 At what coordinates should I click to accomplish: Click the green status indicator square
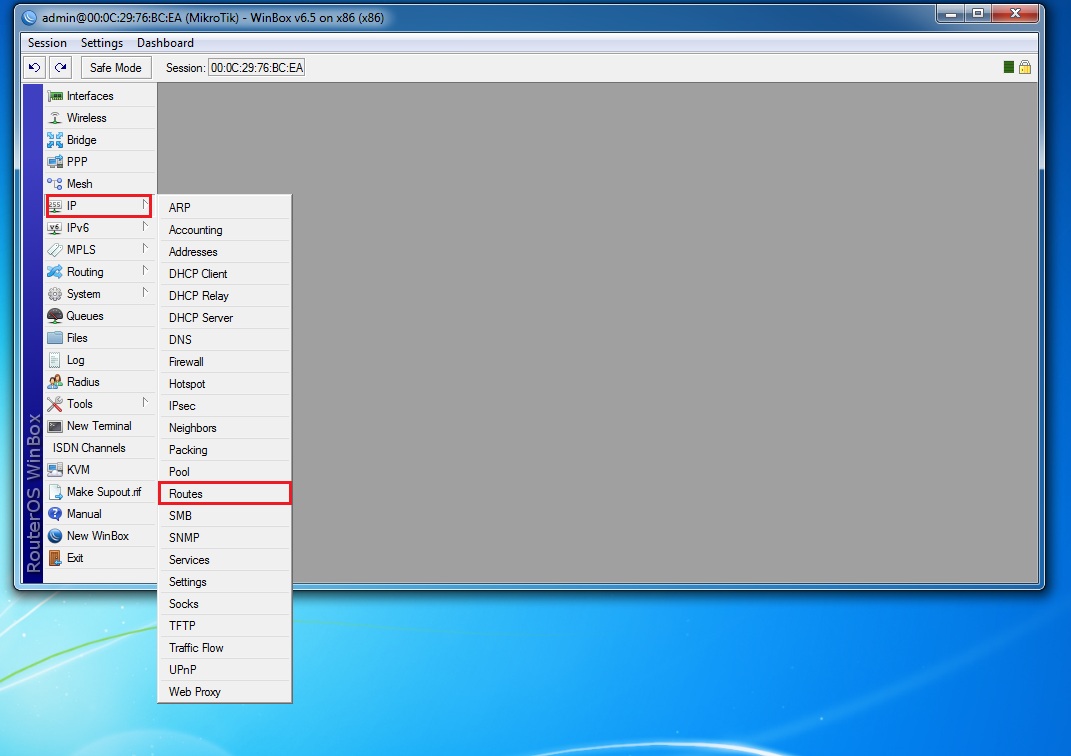tap(1008, 67)
